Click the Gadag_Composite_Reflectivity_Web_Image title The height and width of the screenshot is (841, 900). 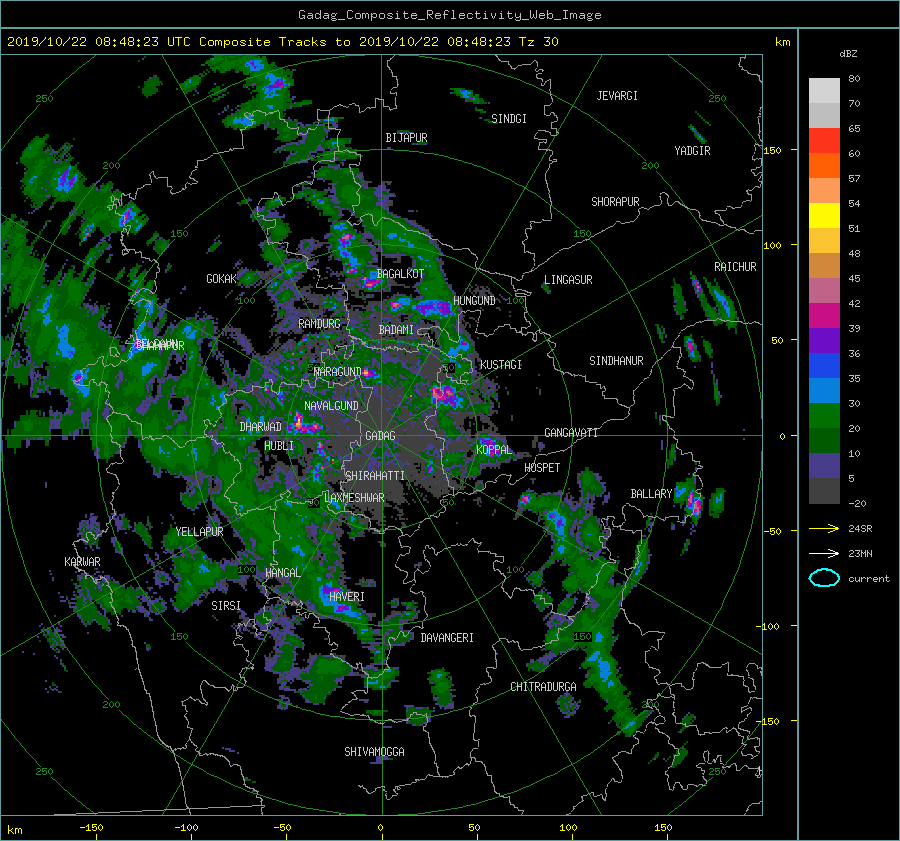449,15
